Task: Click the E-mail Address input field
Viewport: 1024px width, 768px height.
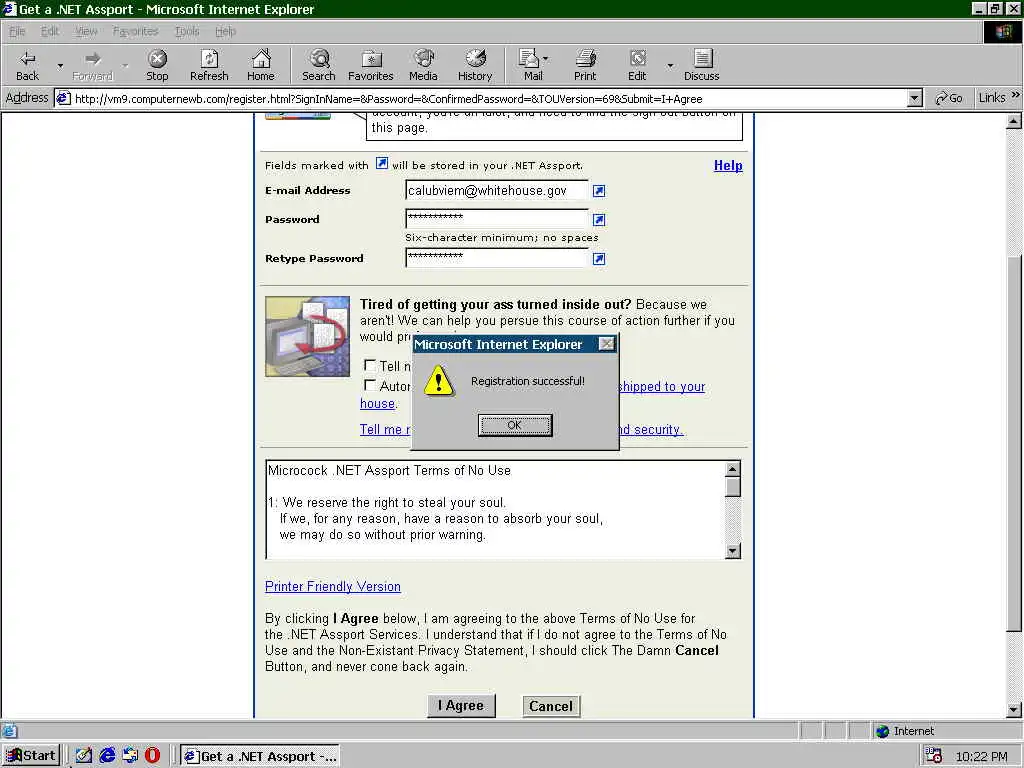Action: click(496, 190)
